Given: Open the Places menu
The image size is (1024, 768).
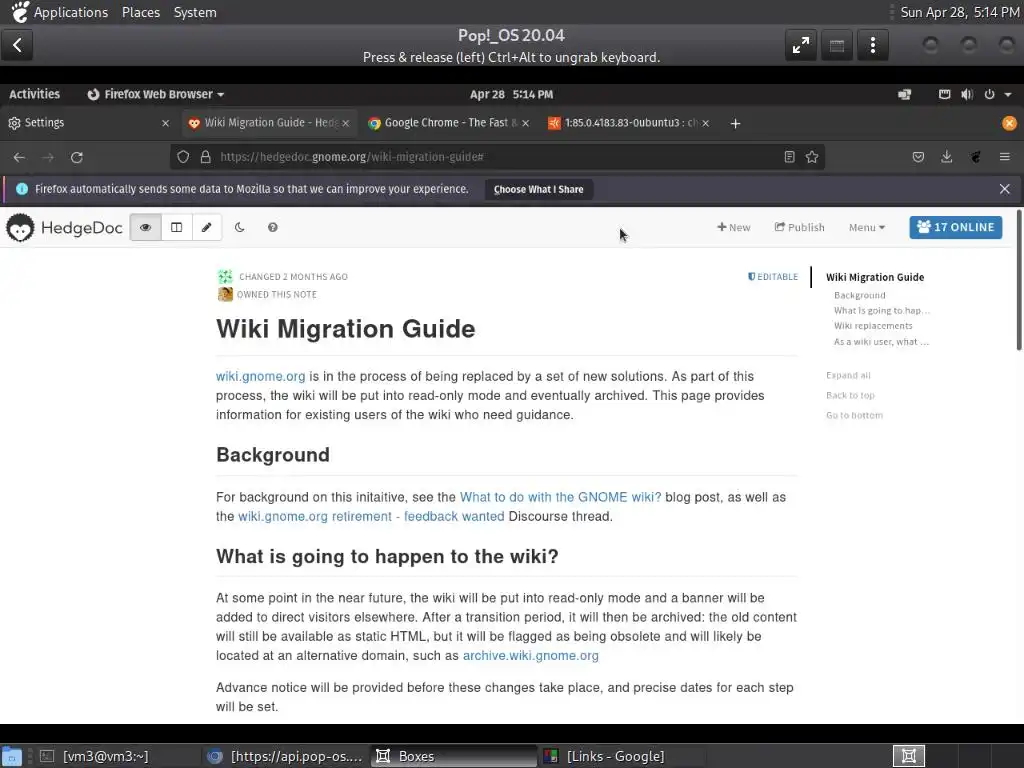Looking at the screenshot, I should coord(140,12).
